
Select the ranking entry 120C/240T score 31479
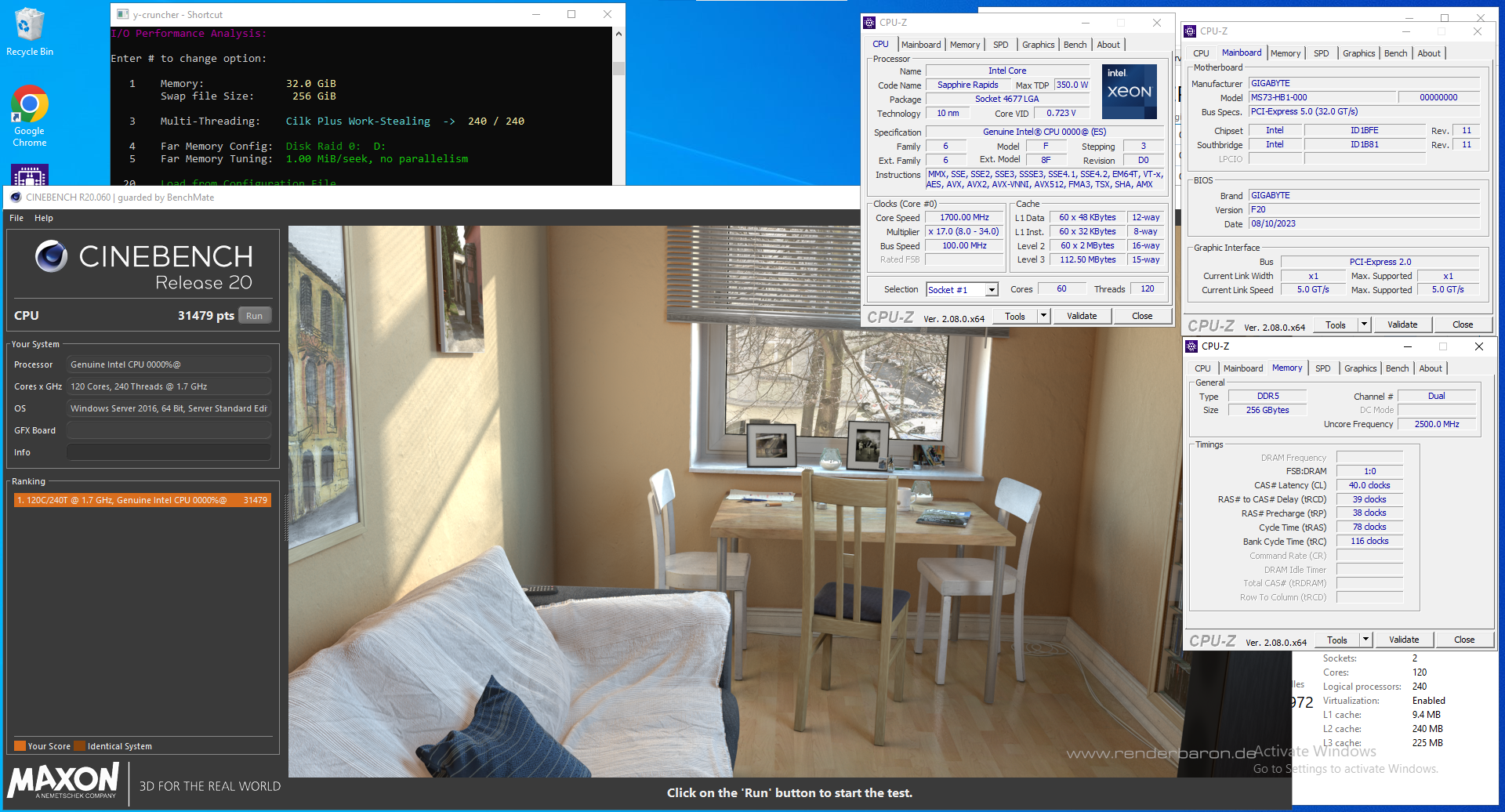point(143,500)
